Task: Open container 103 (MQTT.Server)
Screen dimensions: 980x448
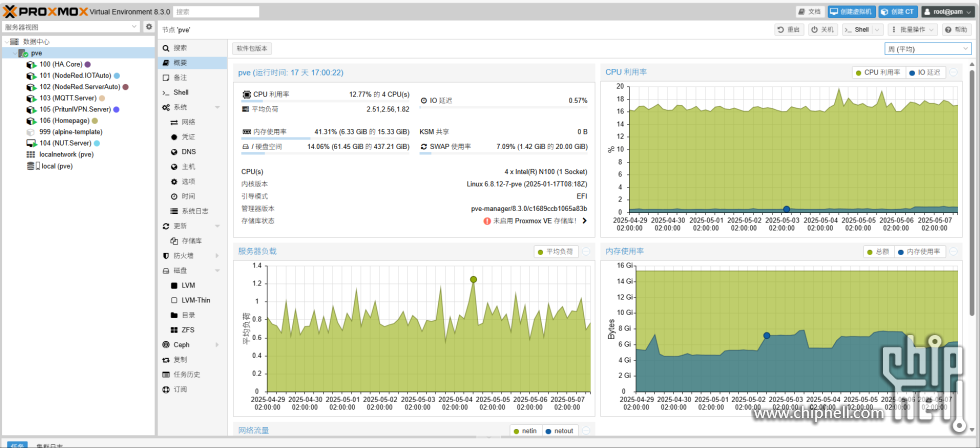Action: click(x=66, y=98)
